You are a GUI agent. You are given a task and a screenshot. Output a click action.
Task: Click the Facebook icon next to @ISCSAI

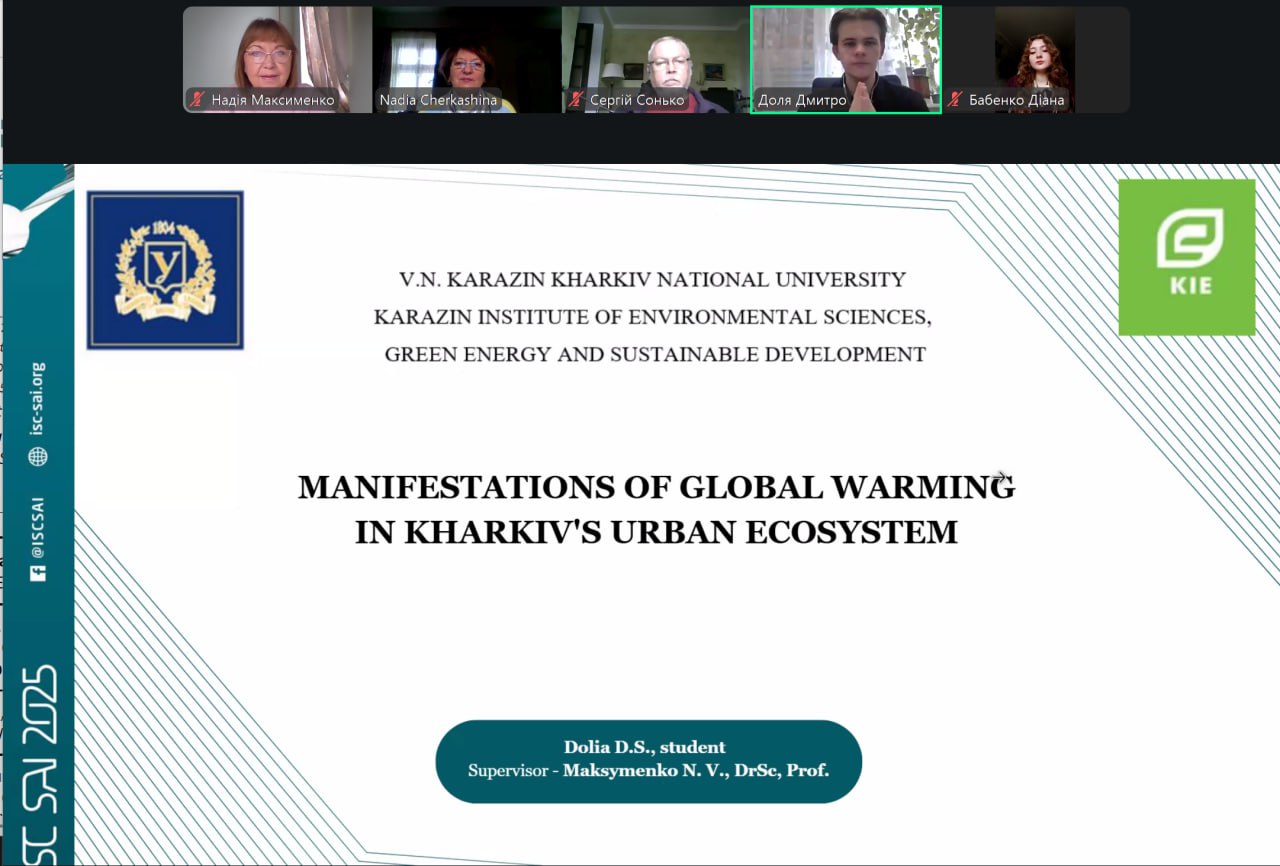[38, 573]
